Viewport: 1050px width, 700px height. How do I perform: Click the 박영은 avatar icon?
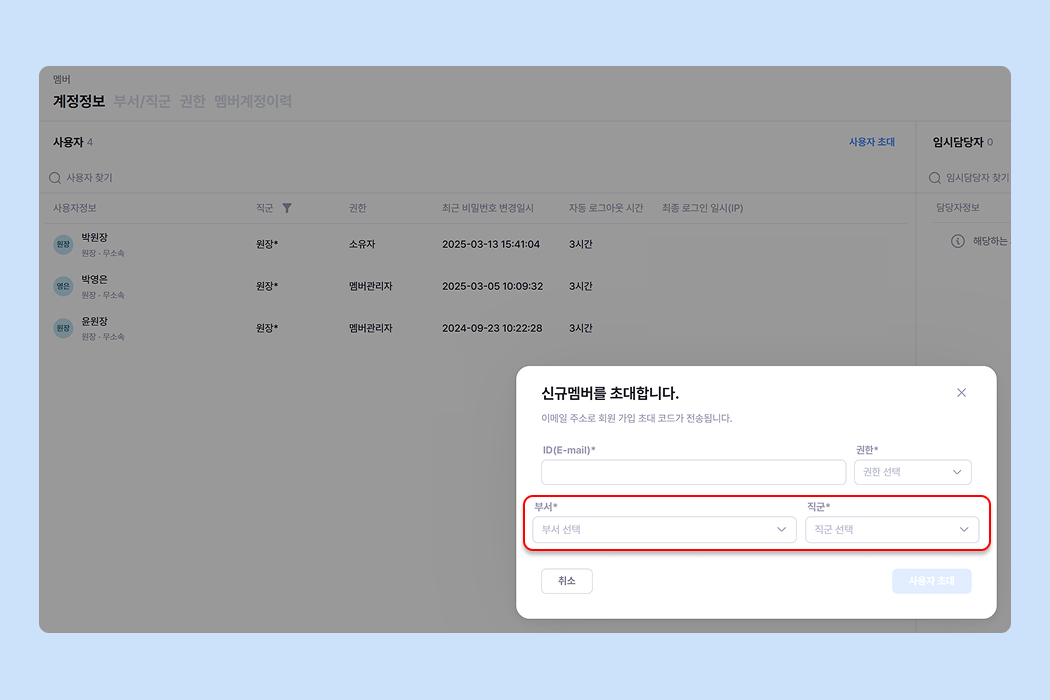pyautogui.click(x=63, y=286)
